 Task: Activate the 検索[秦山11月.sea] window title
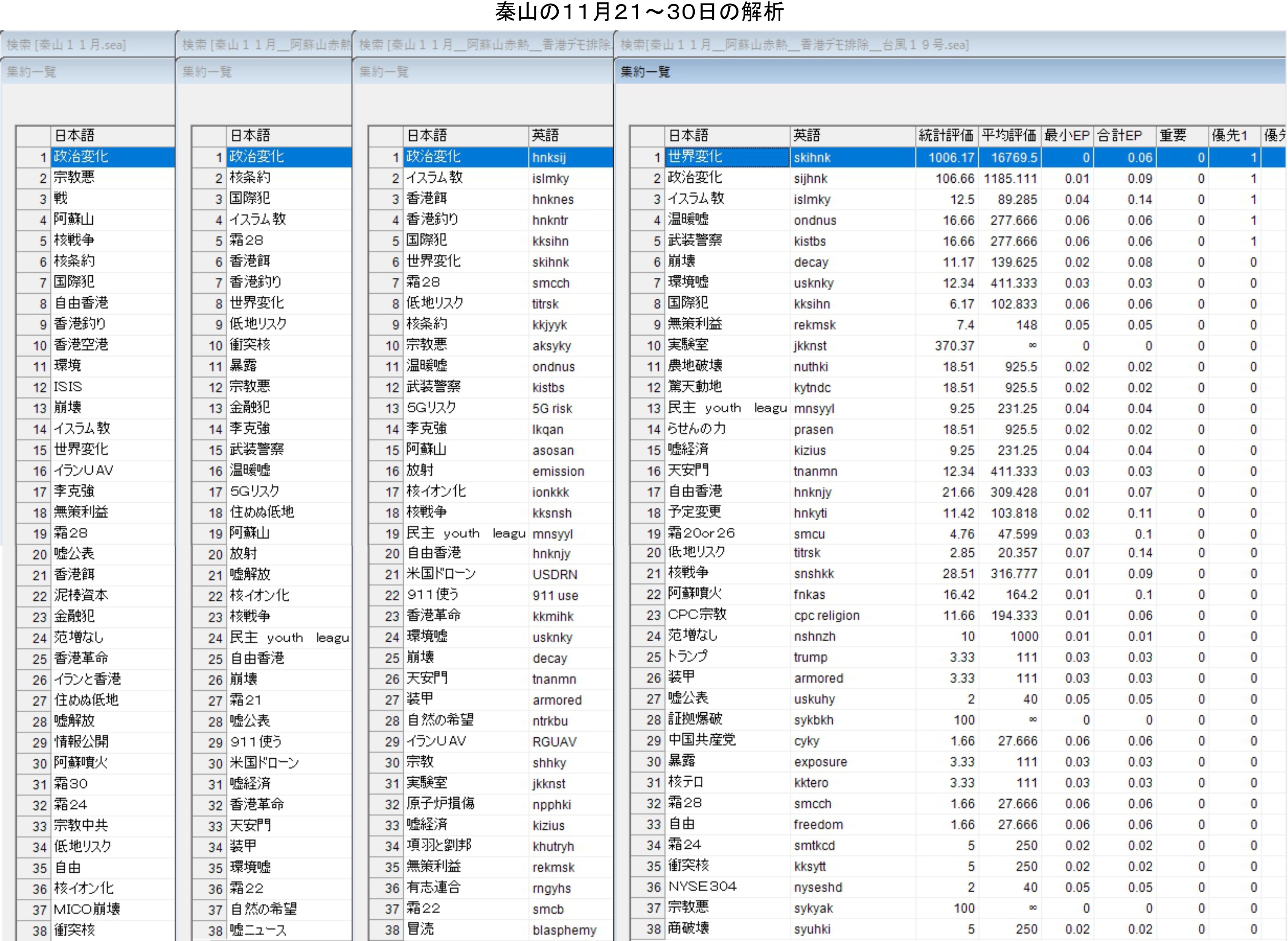pos(66,44)
